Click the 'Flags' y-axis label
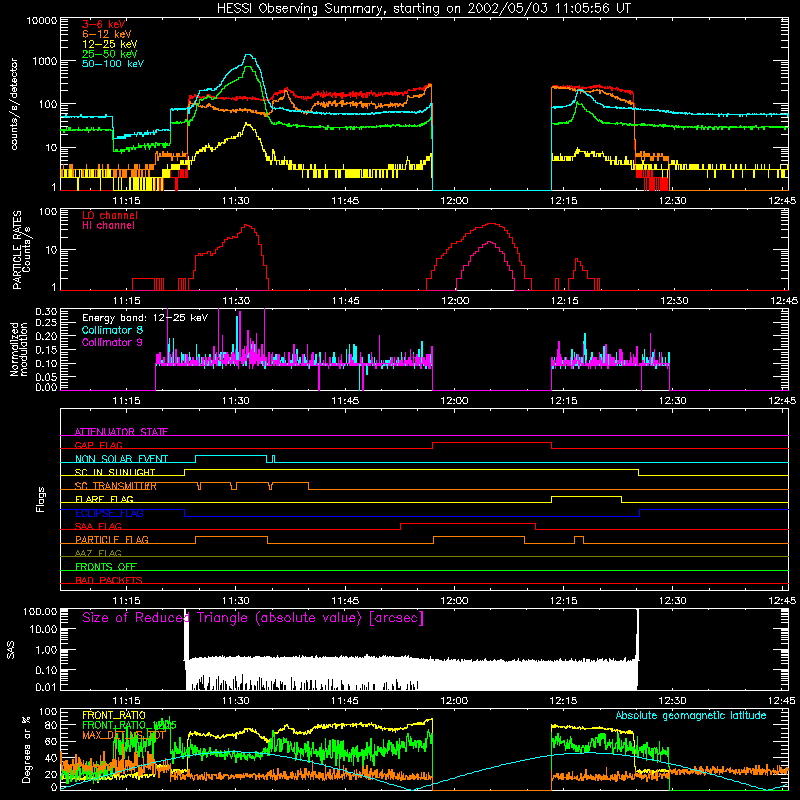 (40, 499)
